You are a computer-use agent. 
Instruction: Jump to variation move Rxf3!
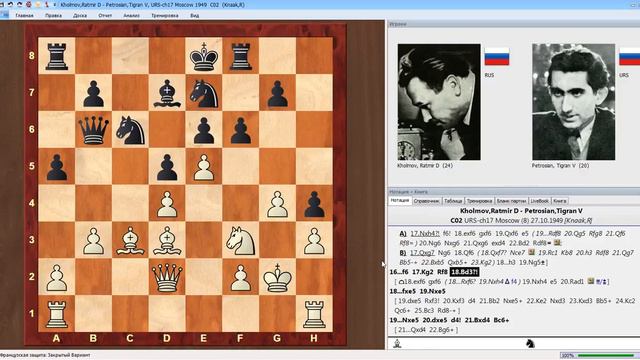point(432,301)
